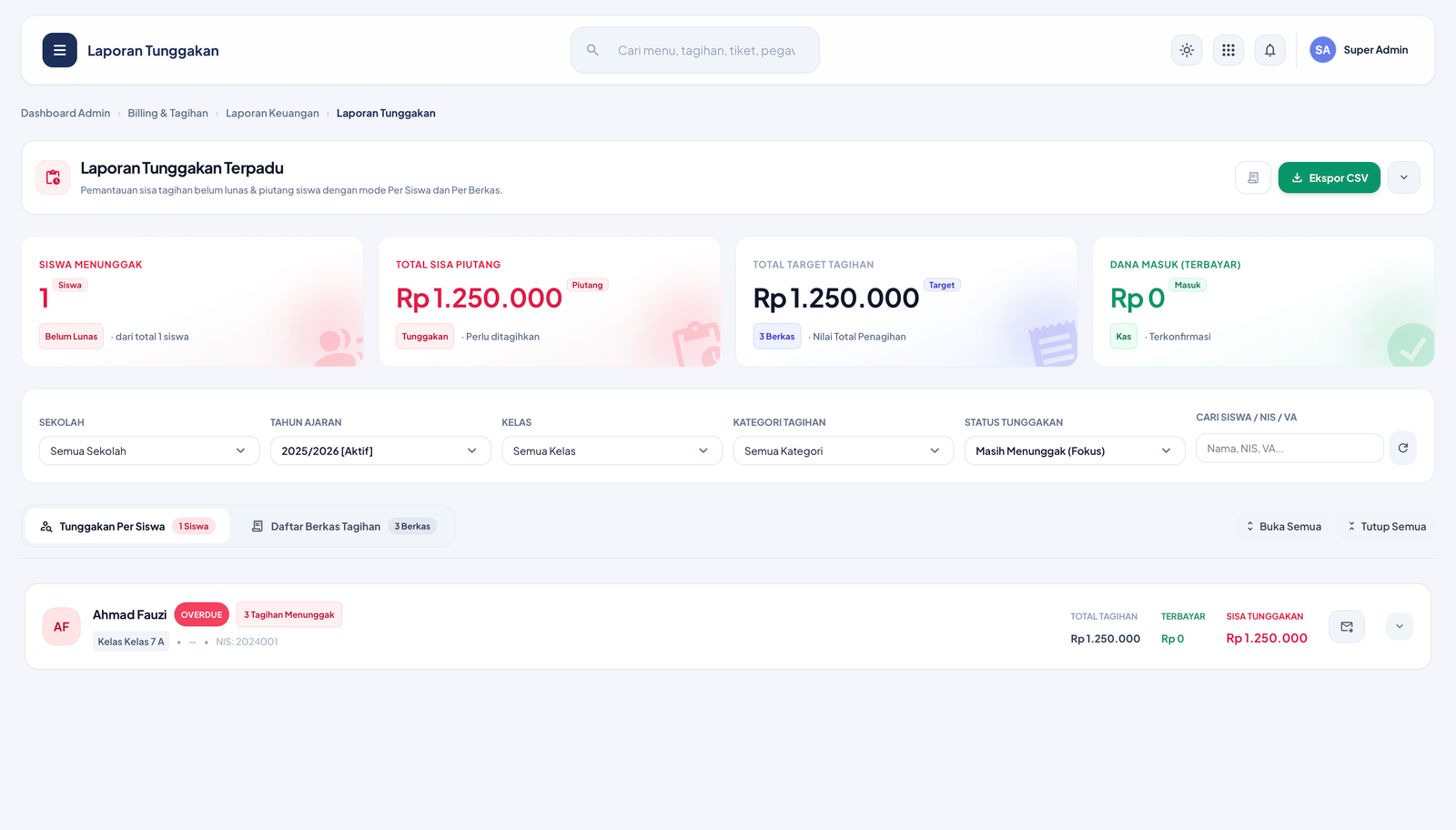Select the Tunggakan Per Siswa tab
The height and width of the screenshot is (830, 1456).
coord(127,526)
